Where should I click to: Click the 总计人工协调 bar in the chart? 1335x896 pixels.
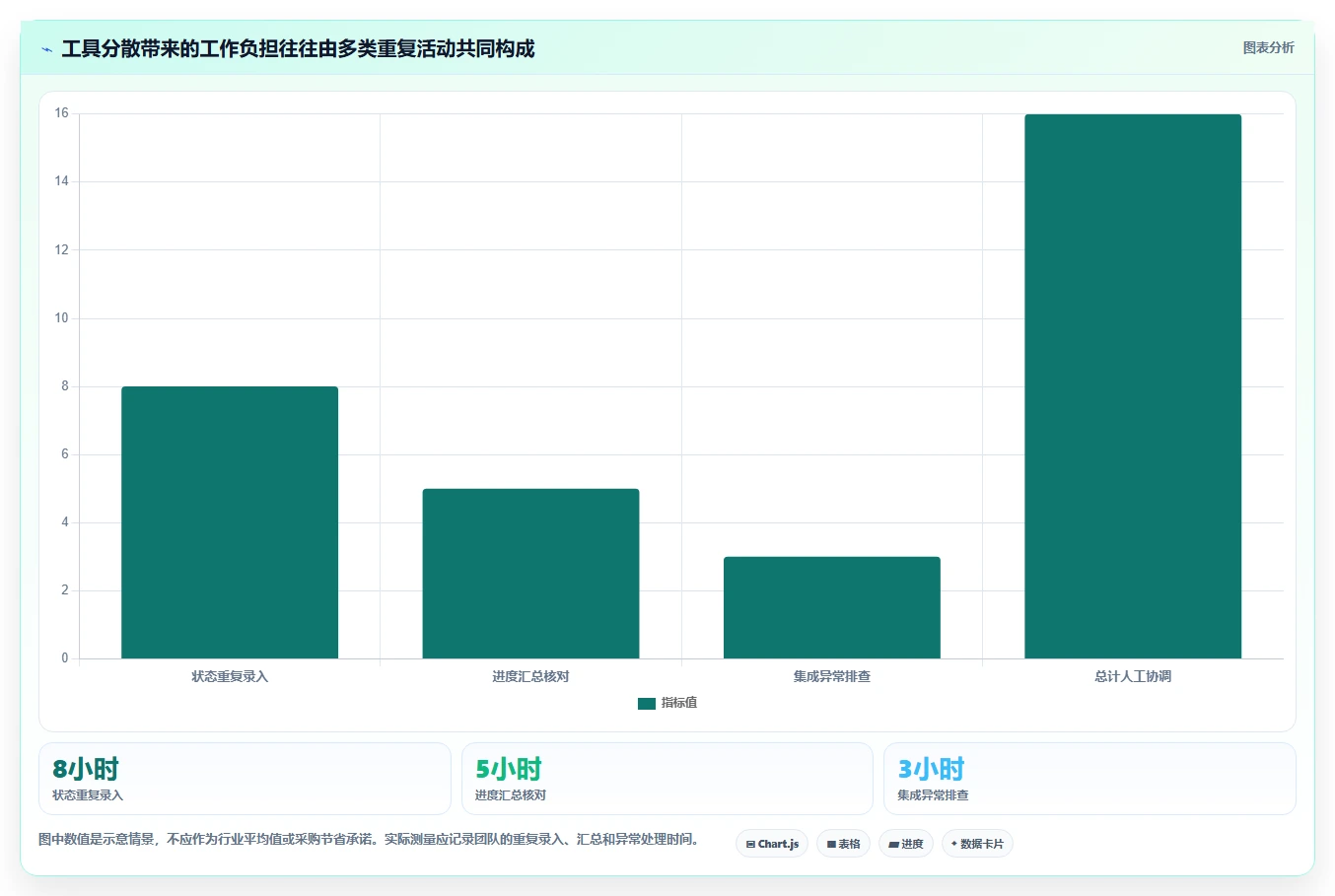[1133, 386]
